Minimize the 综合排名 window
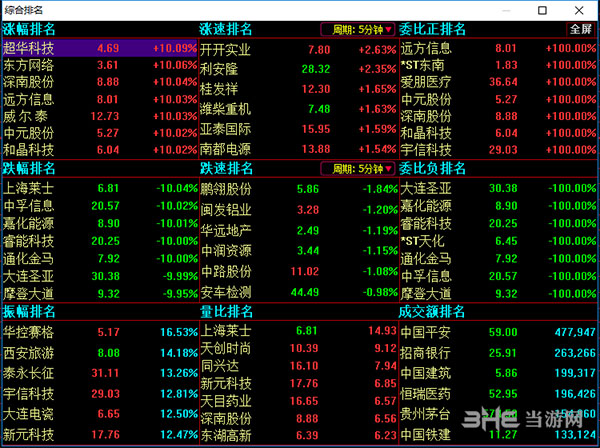This screenshot has width=600, height=448. (505, 9)
